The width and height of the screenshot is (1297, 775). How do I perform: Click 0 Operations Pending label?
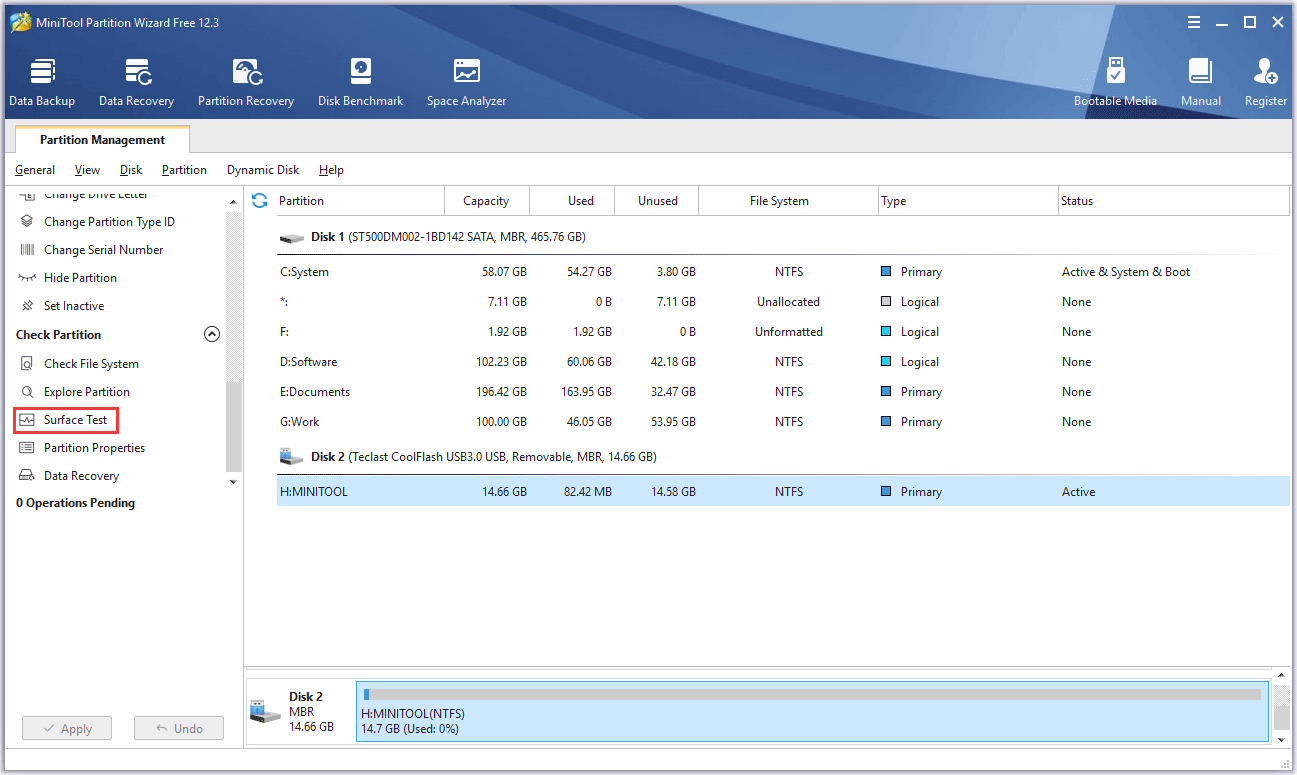pos(76,503)
